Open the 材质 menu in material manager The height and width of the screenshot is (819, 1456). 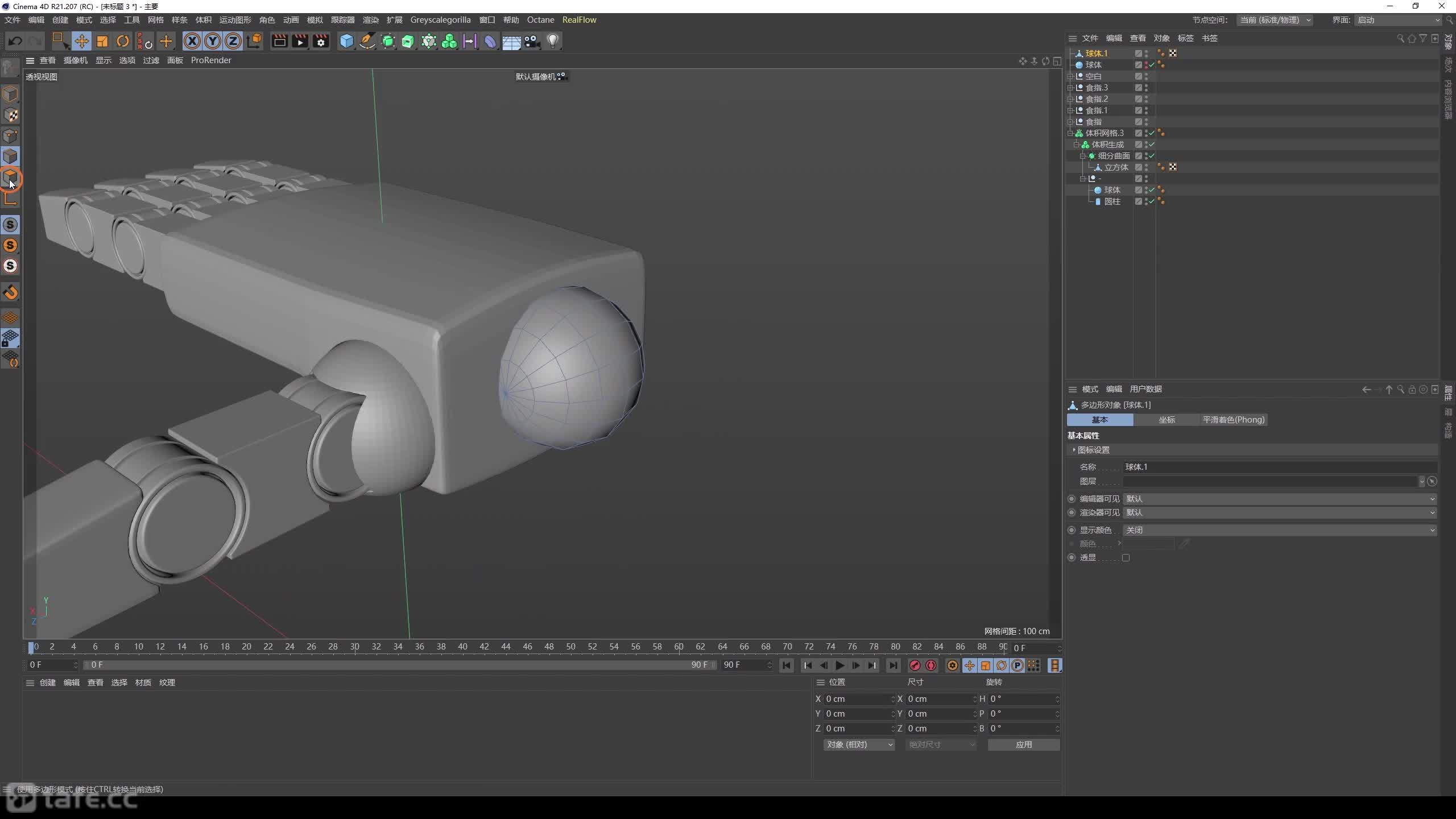pos(143,682)
